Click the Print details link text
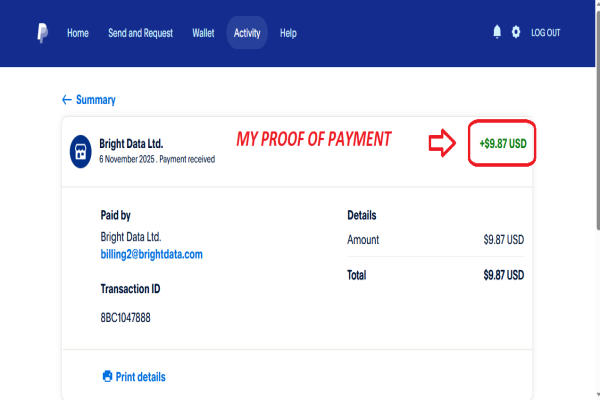This screenshot has height=400, width=600. (141, 377)
